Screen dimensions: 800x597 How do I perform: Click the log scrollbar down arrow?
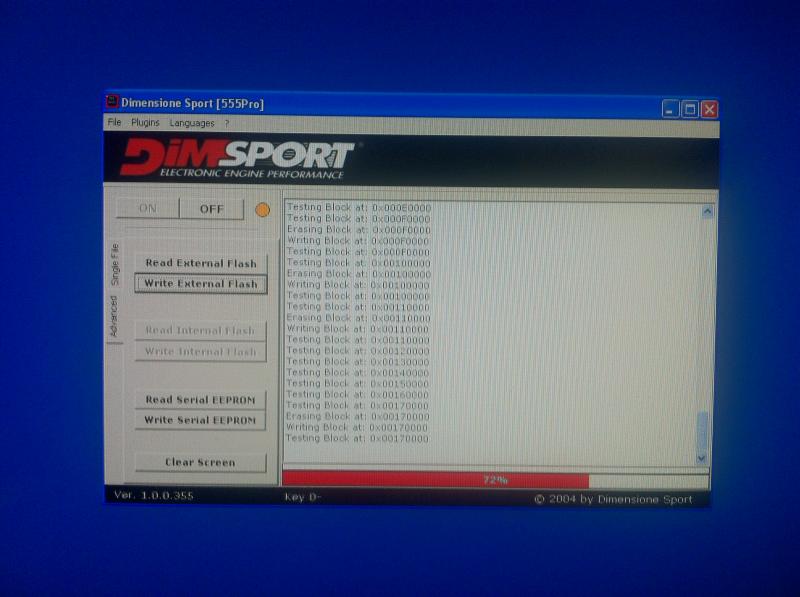702,458
